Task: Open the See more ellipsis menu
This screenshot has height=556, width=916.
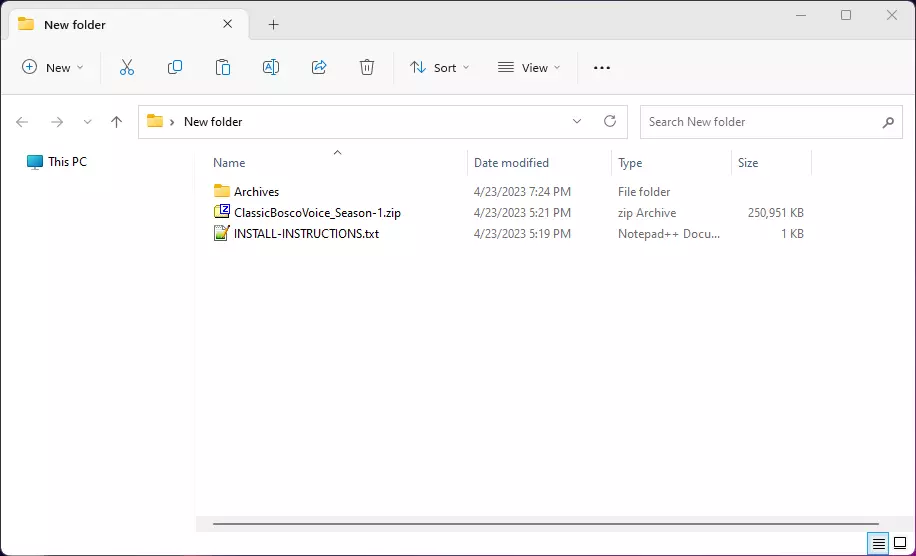Action: [601, 67]
